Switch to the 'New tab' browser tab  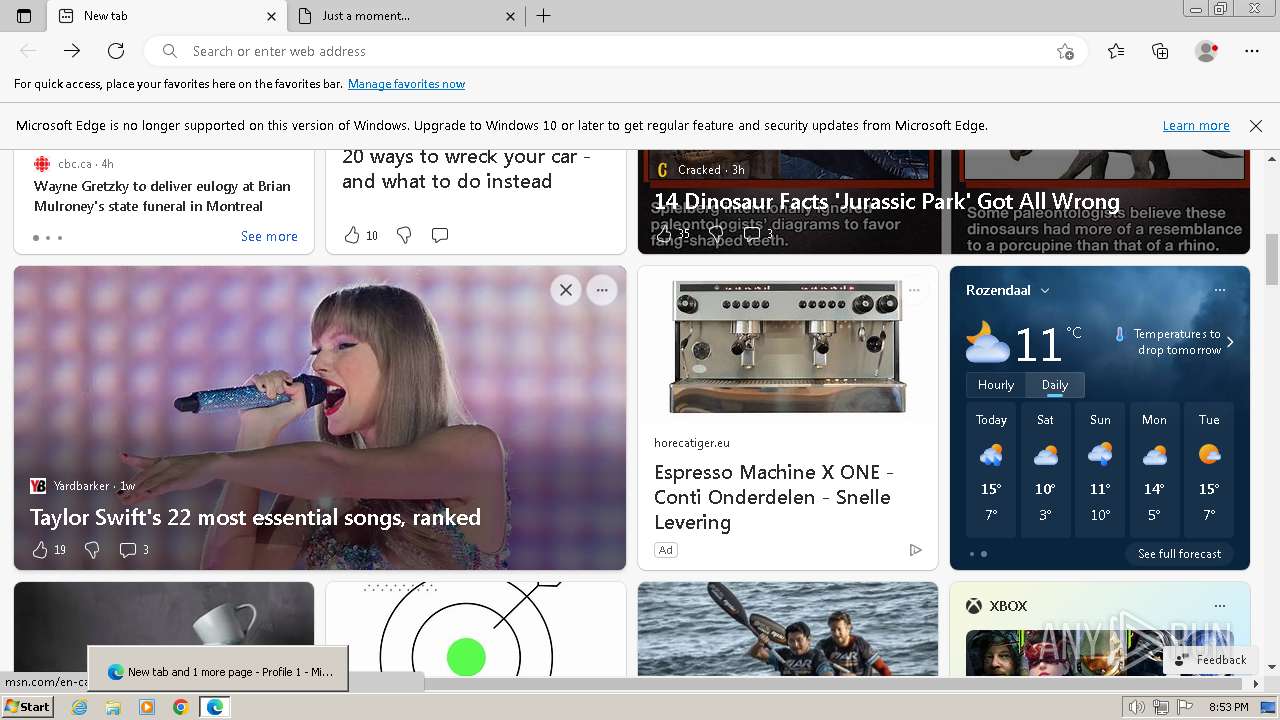(167, 16)
